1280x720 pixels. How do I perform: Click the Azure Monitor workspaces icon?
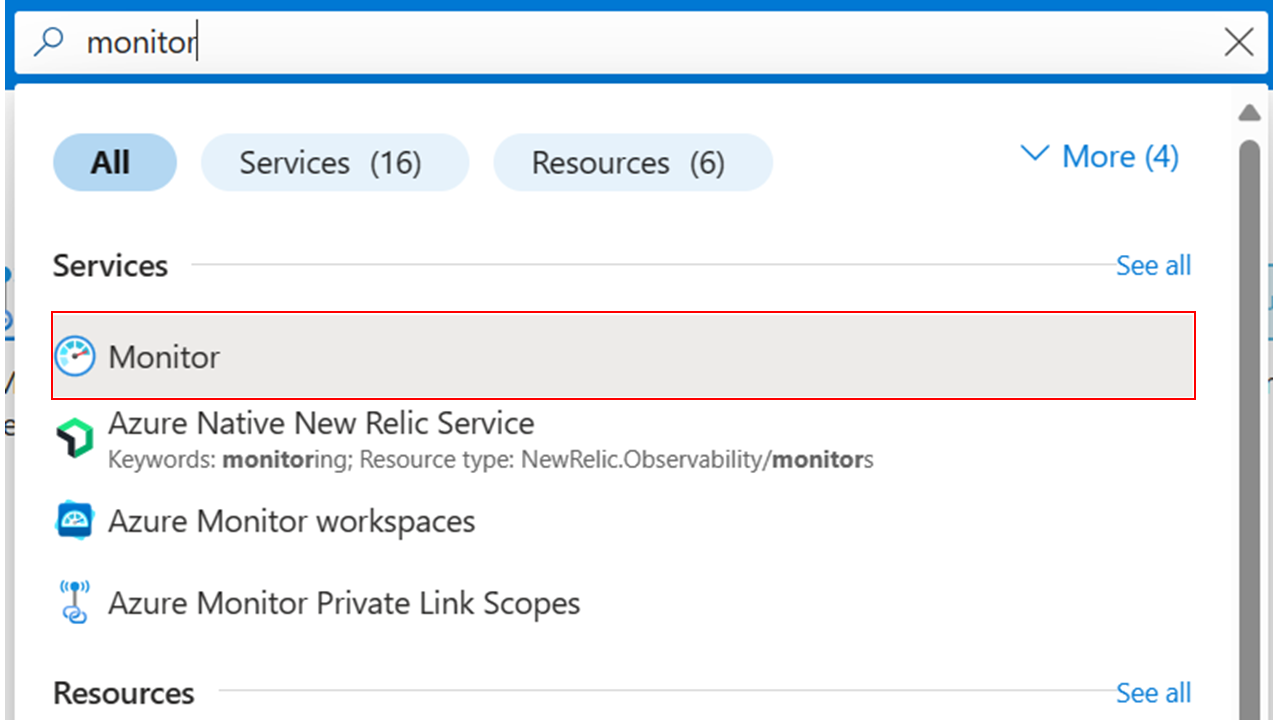click(x=73, y=520)
